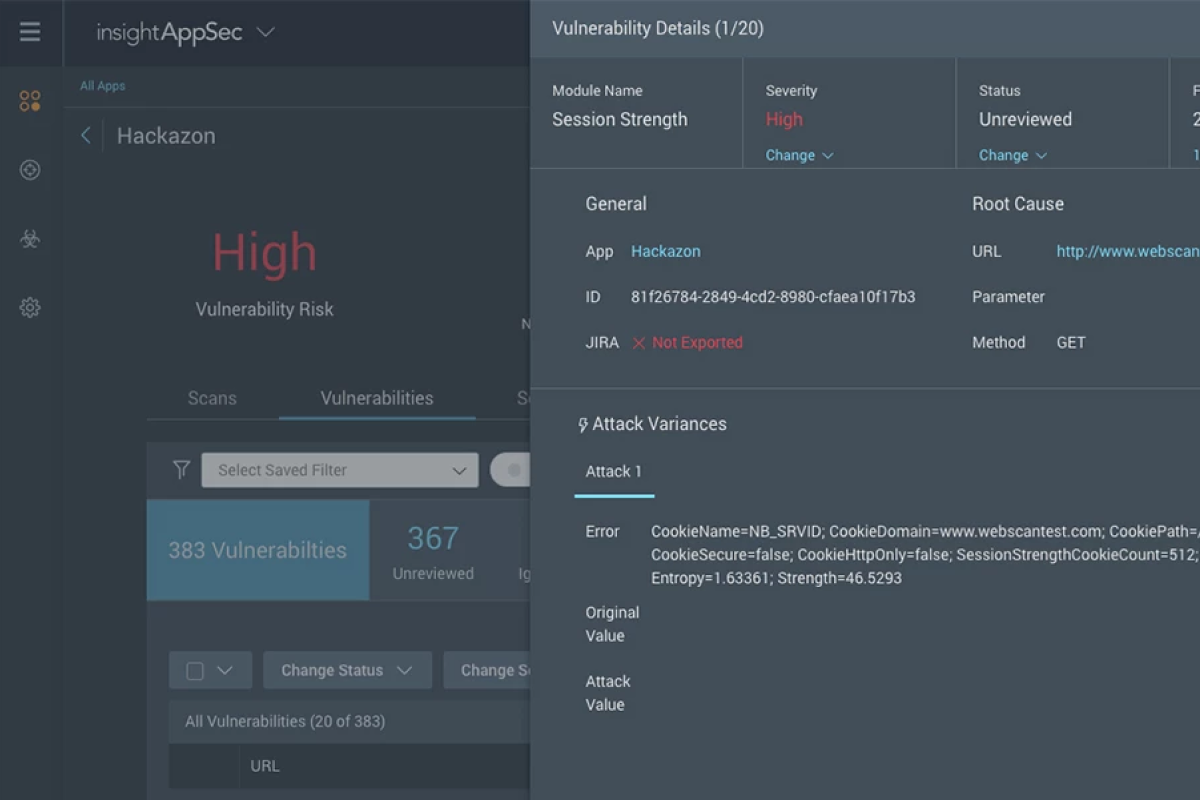Click the CookieName=NB_SRVID error line
Screen dimensions: 1200x800
pyautogui.click(x=924, y=532)
